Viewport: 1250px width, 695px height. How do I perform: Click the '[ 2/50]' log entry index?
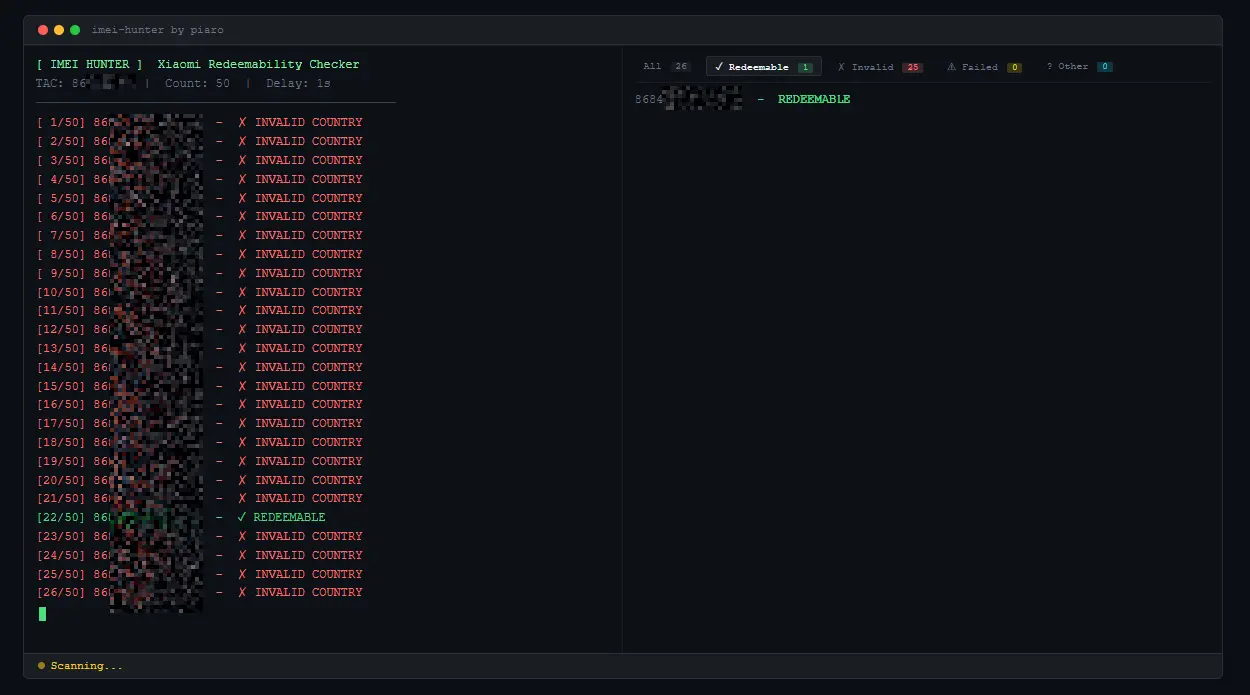click(x=62, y=141)
